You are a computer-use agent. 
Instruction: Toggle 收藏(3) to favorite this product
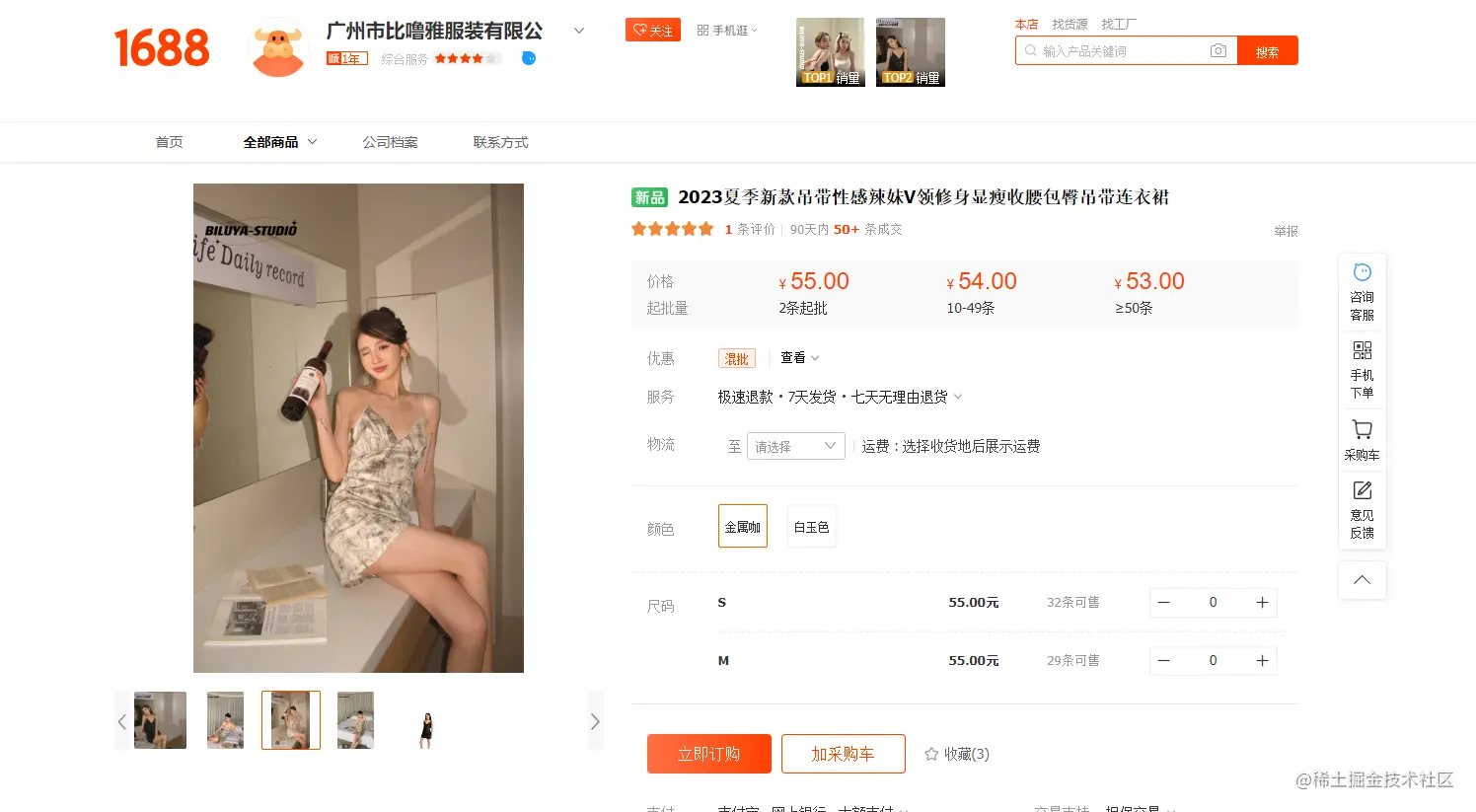point(957,754)
